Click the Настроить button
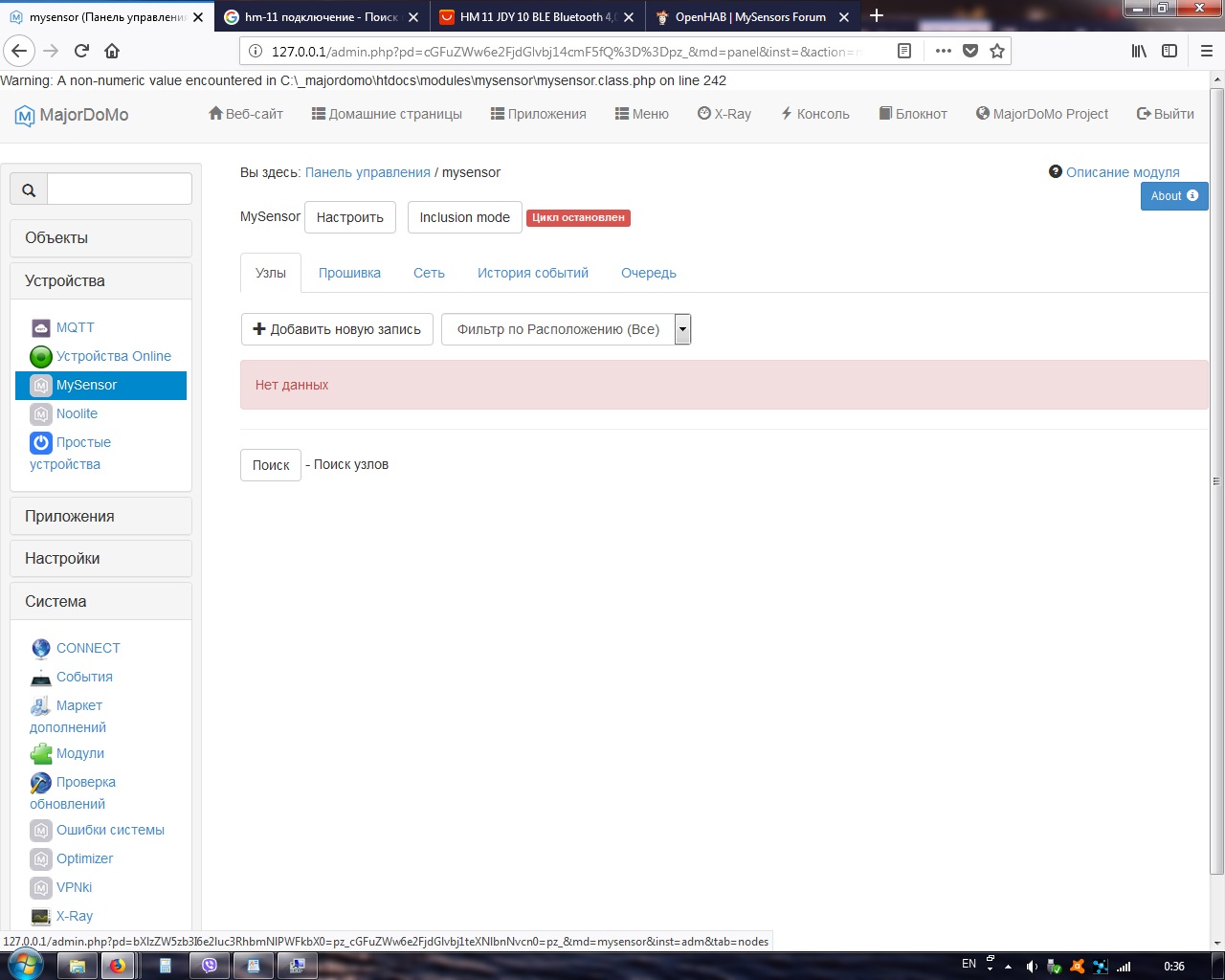Screen dimensions: 1225x980 click(x=350, y=217)
